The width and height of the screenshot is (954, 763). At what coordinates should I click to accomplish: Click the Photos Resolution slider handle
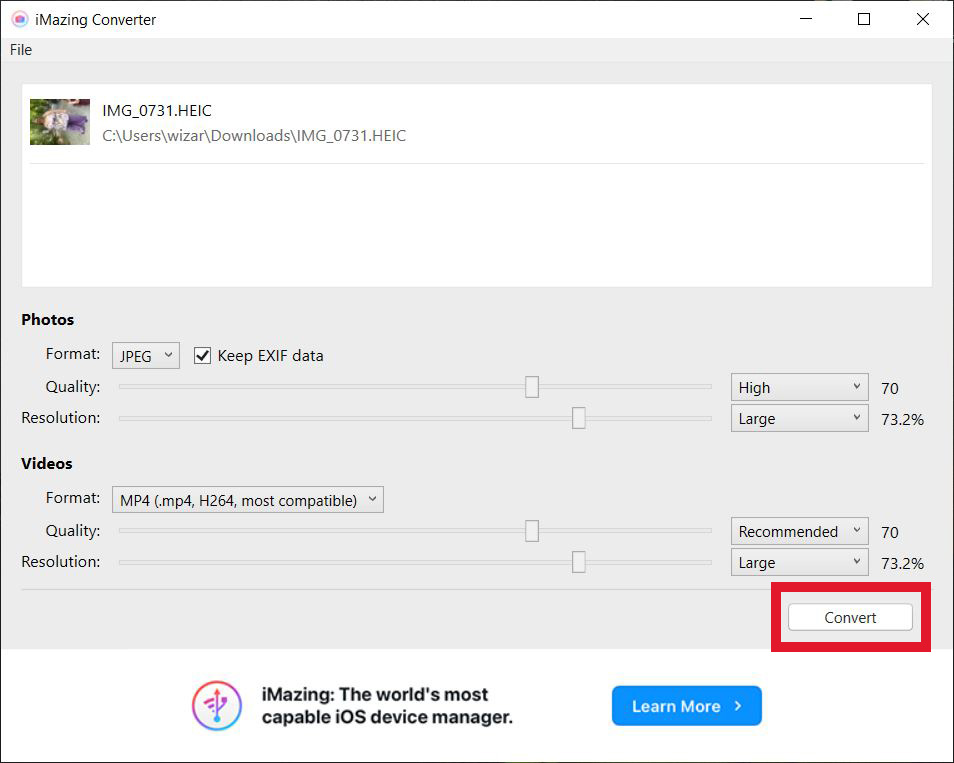tap(578, 419)
